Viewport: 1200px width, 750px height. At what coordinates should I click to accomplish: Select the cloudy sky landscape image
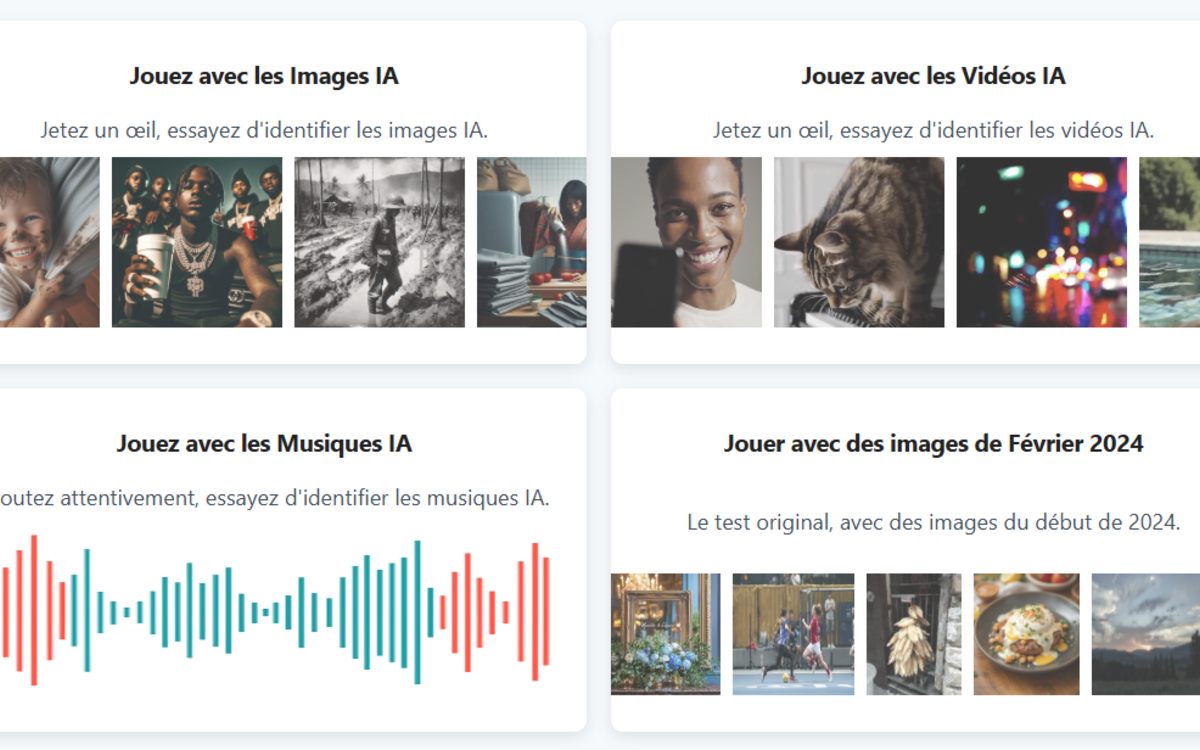tap(1145, 634)
